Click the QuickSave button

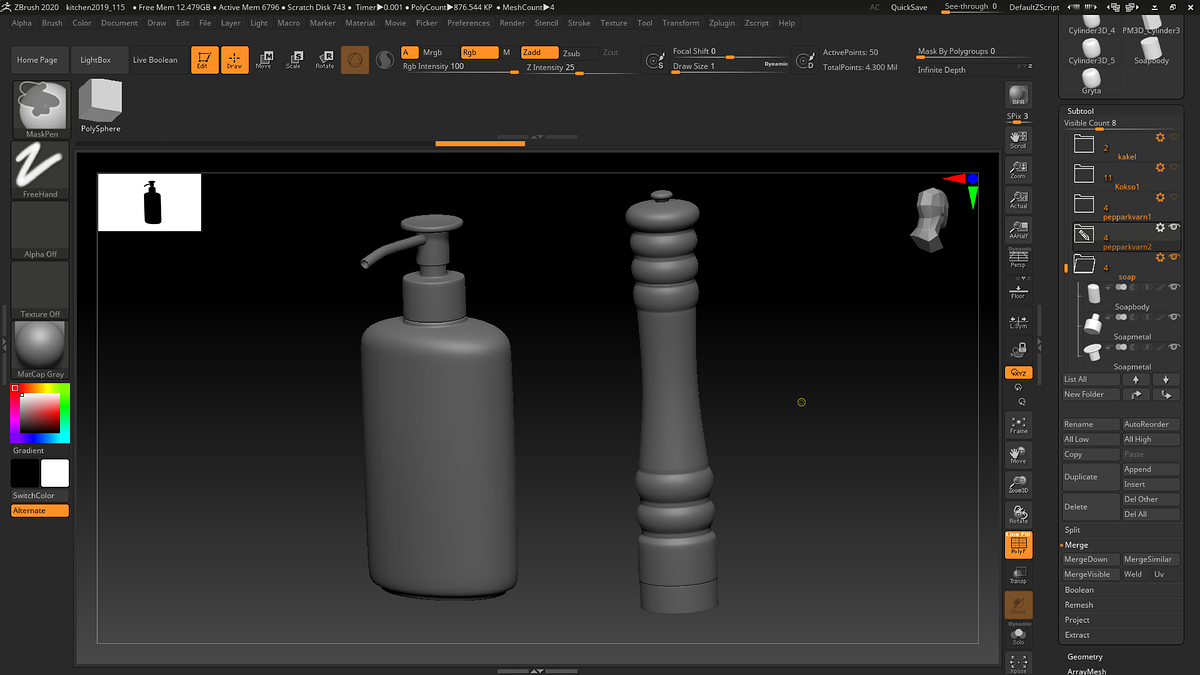click(x=909, y=7)
